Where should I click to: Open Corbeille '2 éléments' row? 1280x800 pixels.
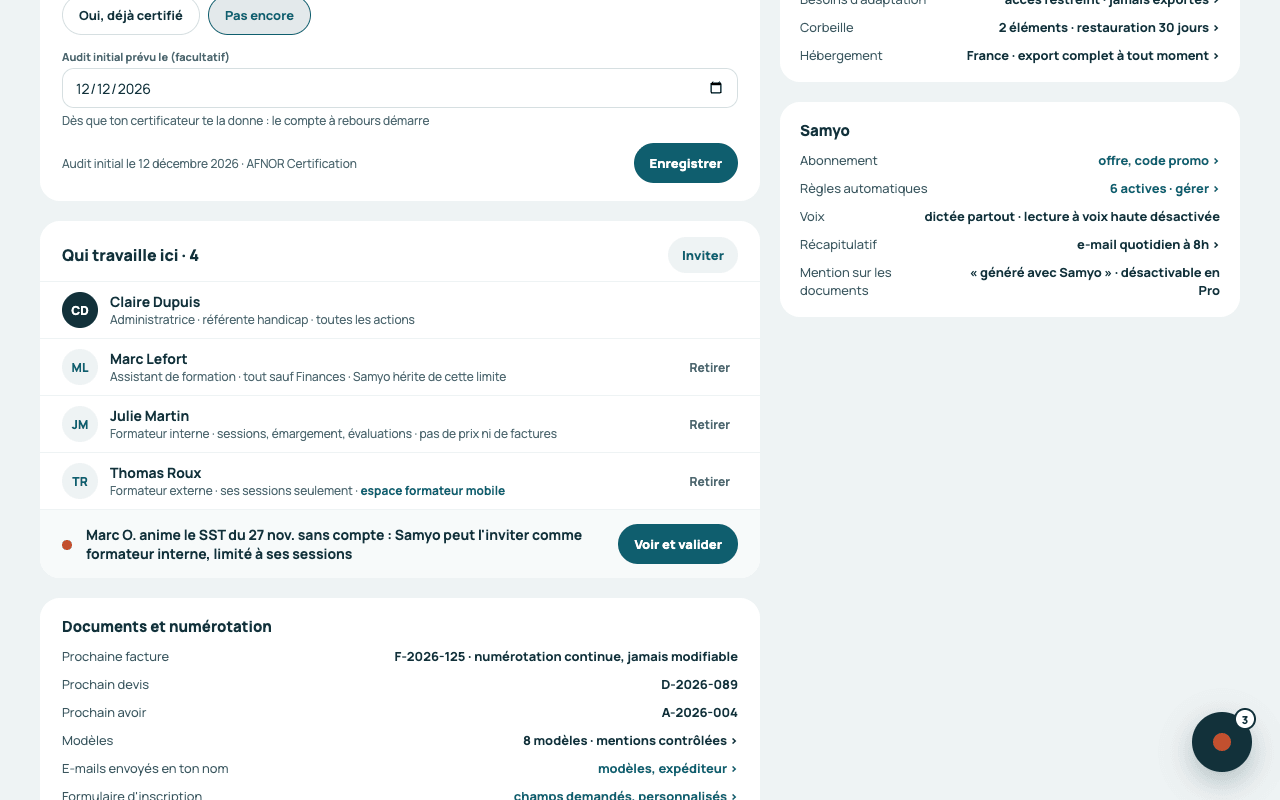[x=1010, y=28]
